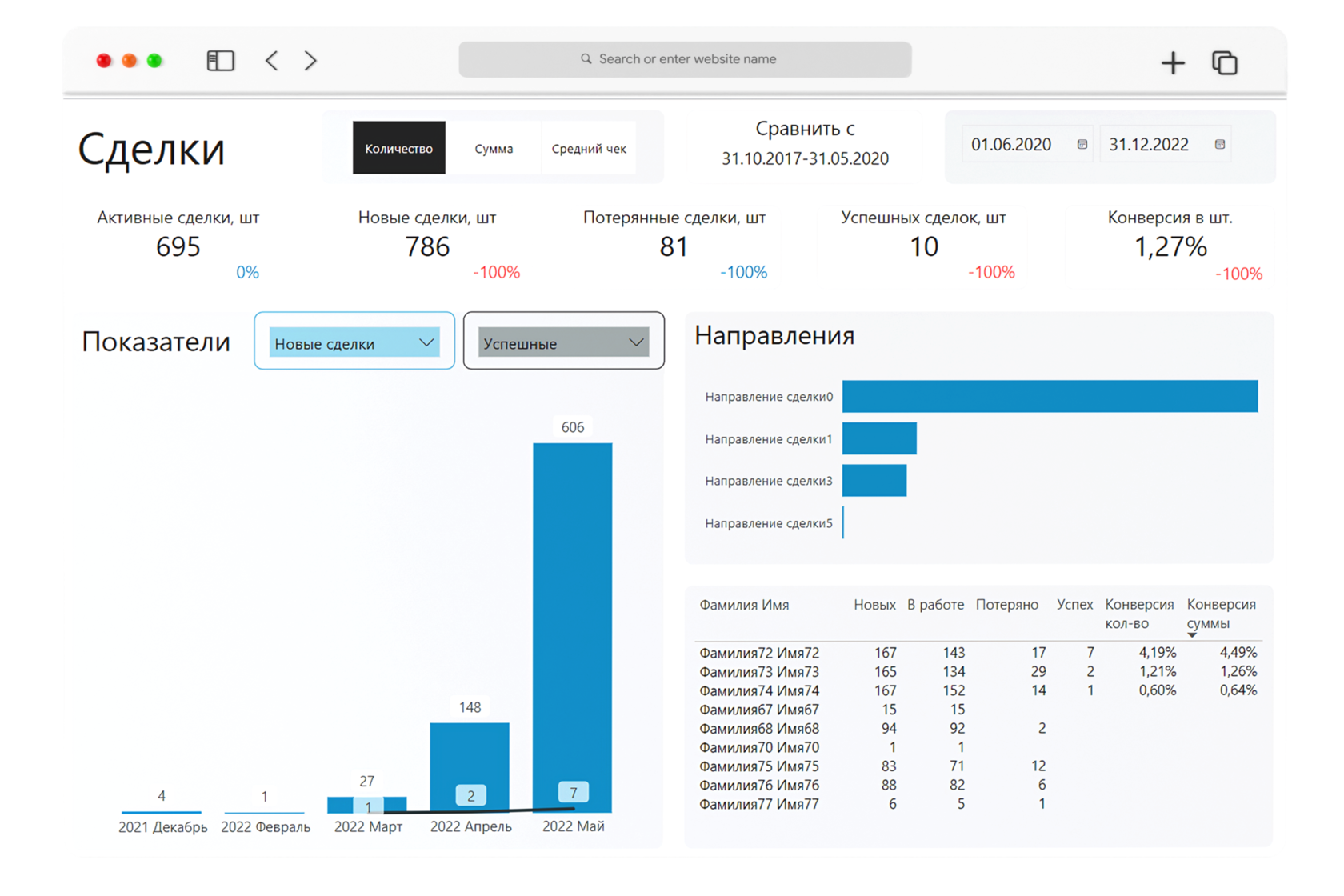Select the Количество metric toggle

tap(398, 149)
